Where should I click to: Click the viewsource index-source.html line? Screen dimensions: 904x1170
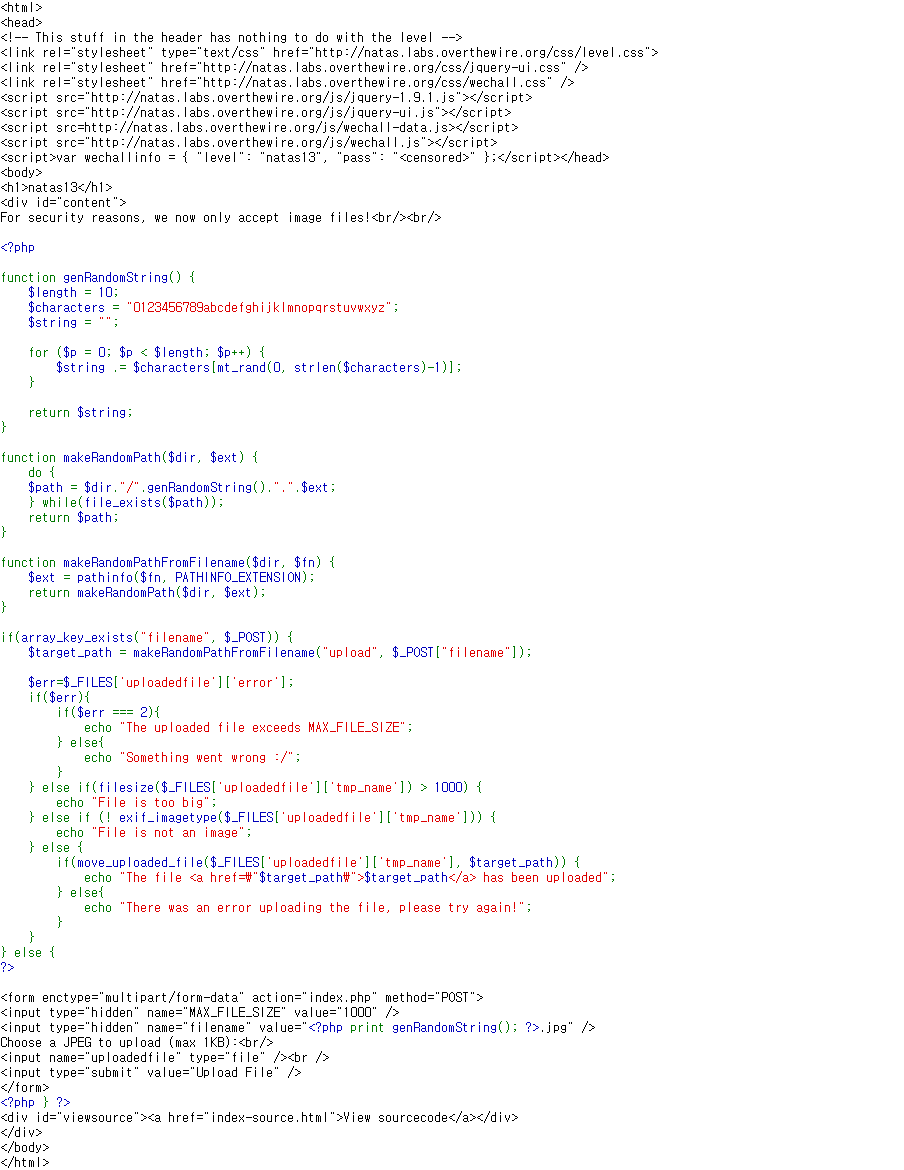pyautogui.click(x=260, y=1117)
